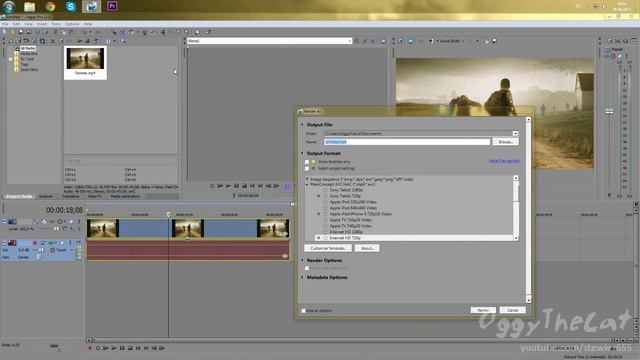The image size is (640, 360).
Task: Switch to the Media Generators tab
Action: (125, 196)
